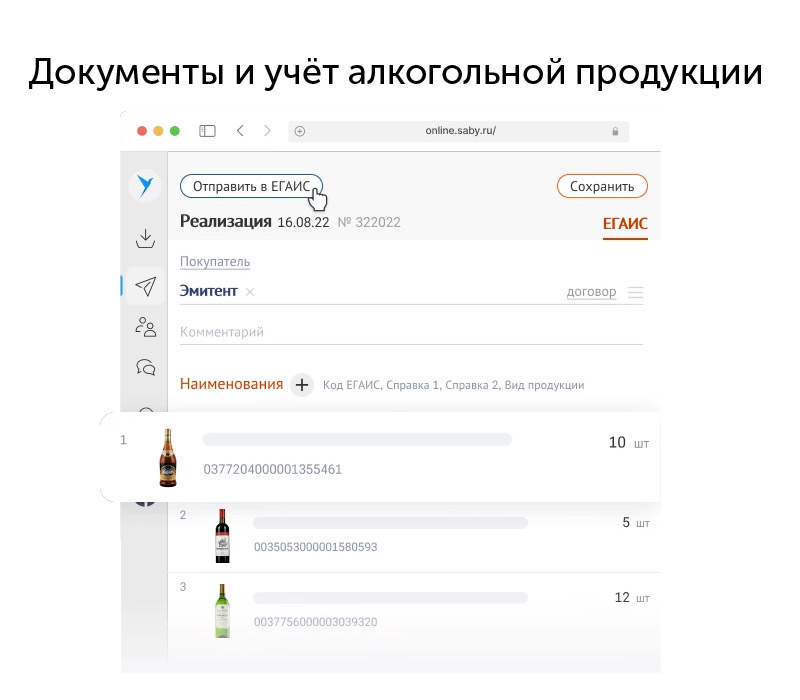This screenshot has width=800, height=700.
Task: Click the Сохранить button
Action: pyautogui.click(x=602, y=187)
